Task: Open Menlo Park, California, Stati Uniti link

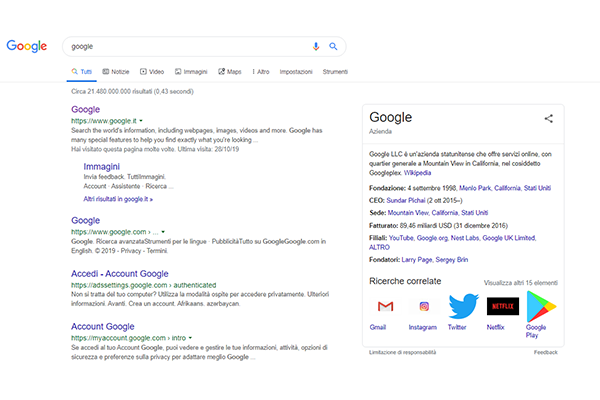Action: (x=505, y=188)
